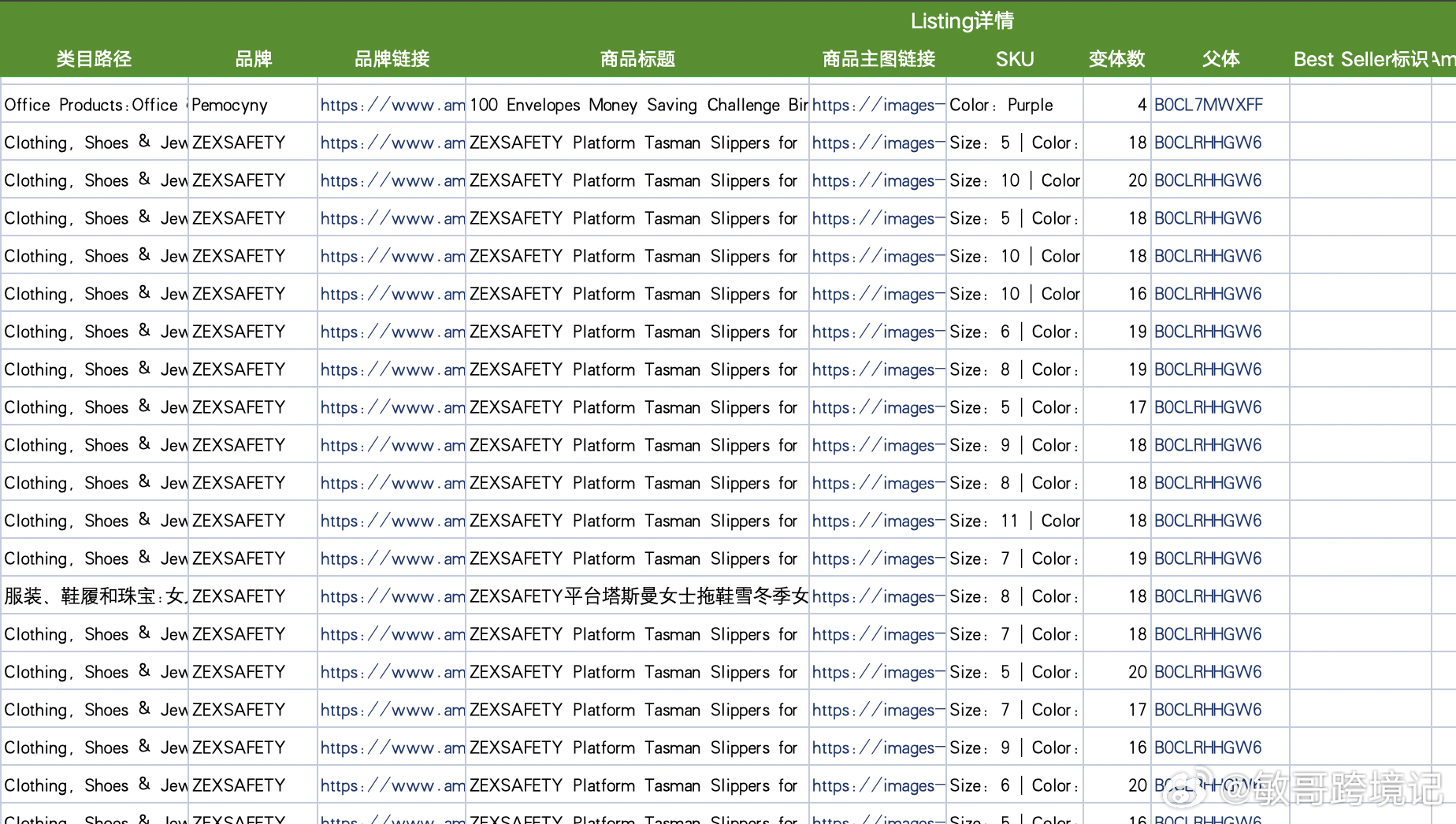
Task: Click the Listing详情 group header
Action: [x=962, y=21]
